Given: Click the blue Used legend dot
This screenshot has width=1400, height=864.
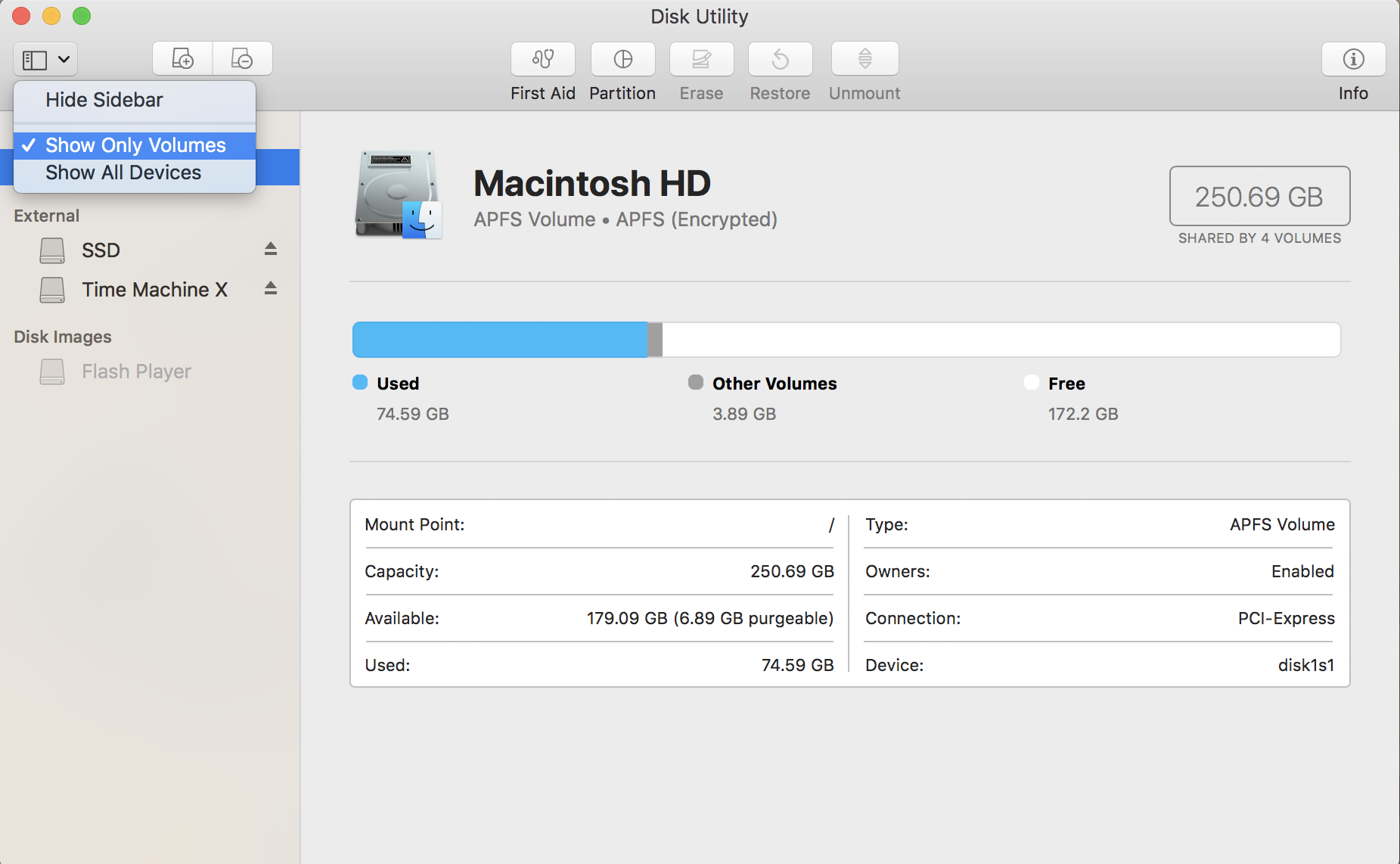Looking at the screenshot, I should [360, 382].
